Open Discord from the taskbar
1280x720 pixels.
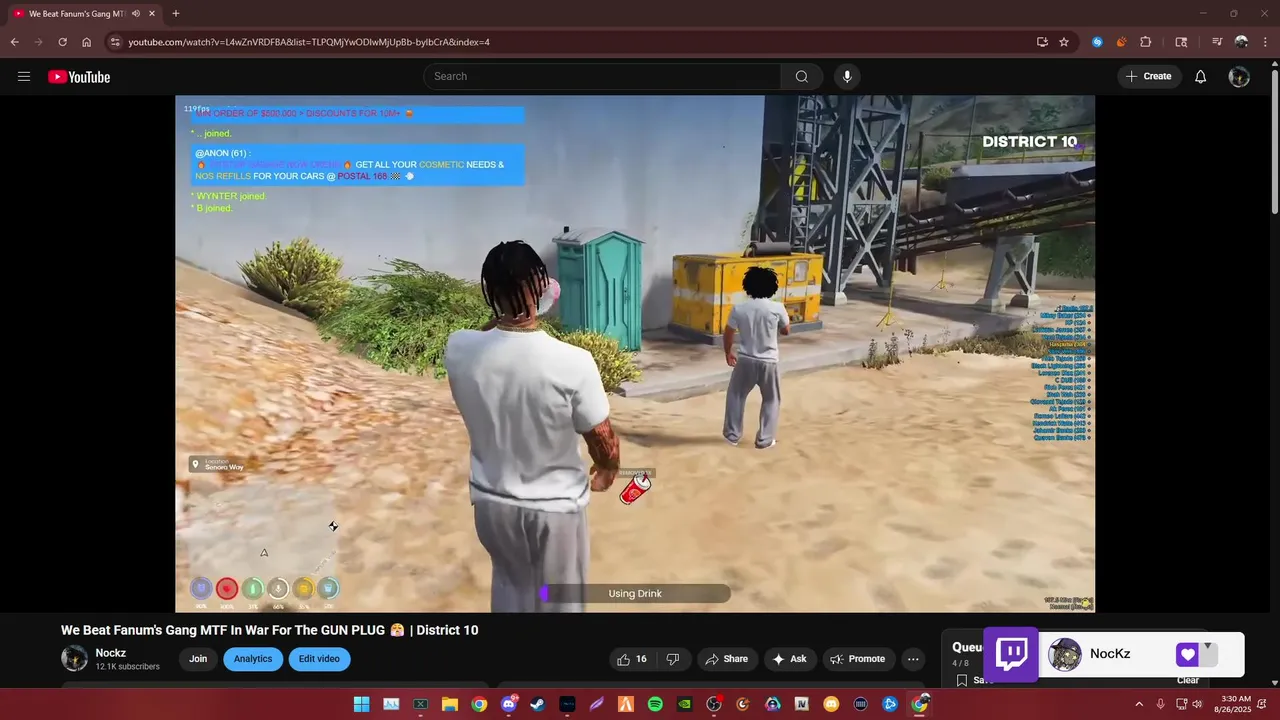(509, 704)
